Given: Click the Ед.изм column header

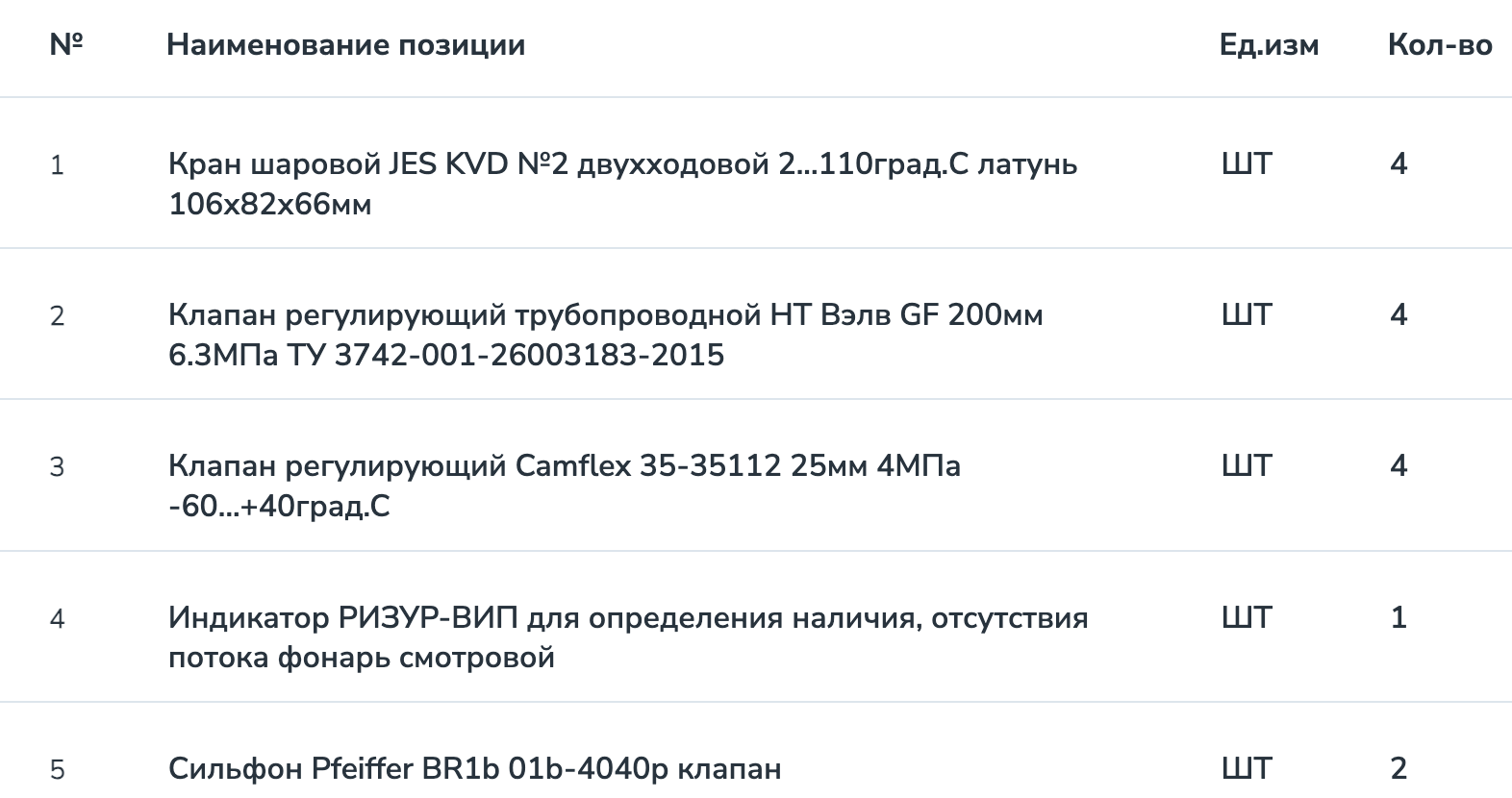Looking at the screenshot, I should pyautogui.click(x=1269, y=45).
